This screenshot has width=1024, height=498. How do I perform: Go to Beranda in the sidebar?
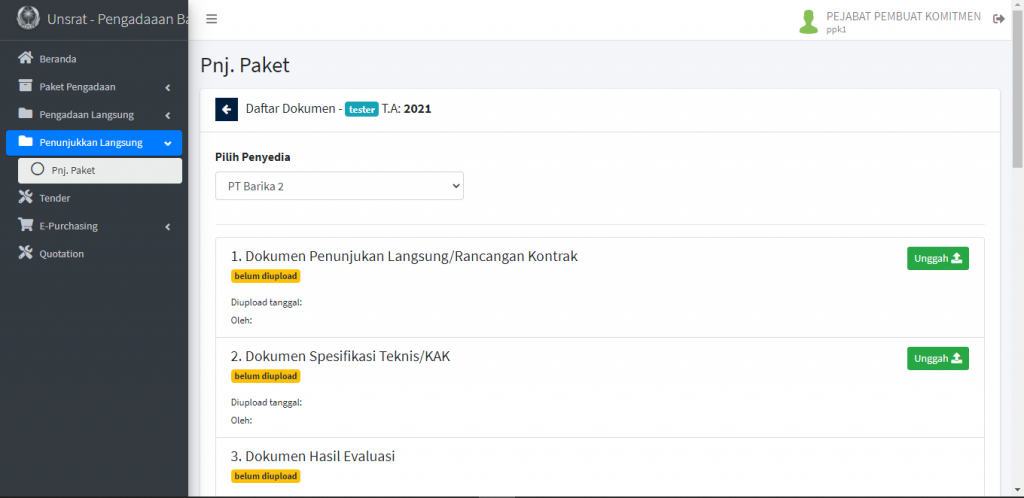[58, 59]
